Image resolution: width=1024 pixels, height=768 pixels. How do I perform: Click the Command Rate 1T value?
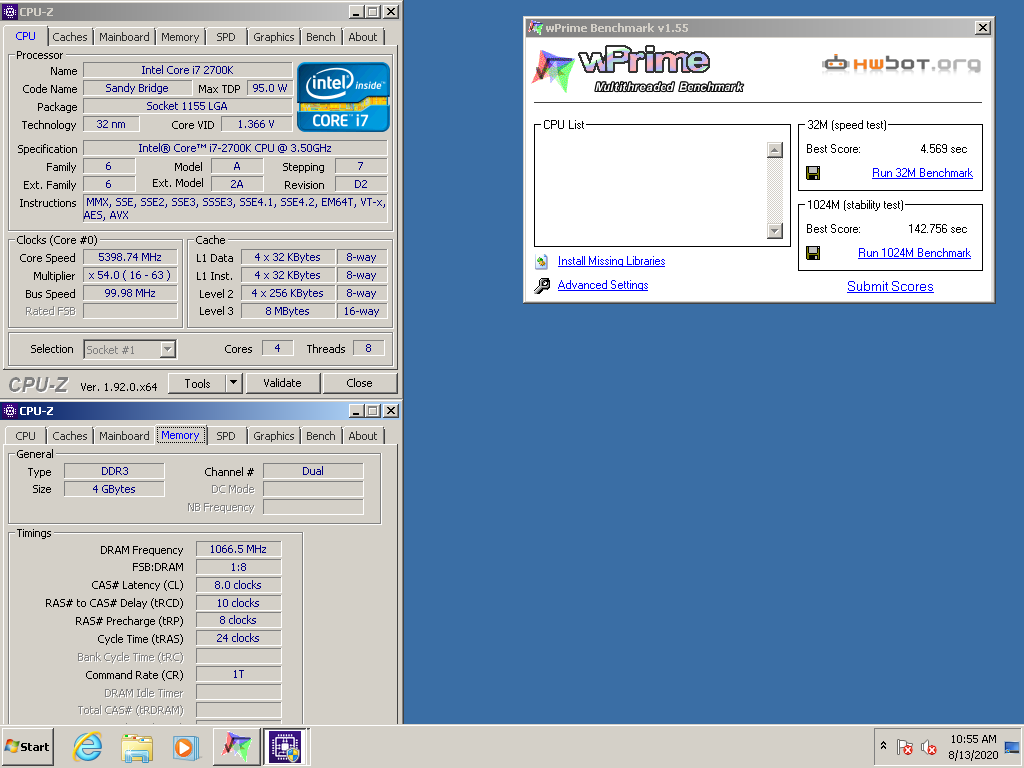click(238, 675)
